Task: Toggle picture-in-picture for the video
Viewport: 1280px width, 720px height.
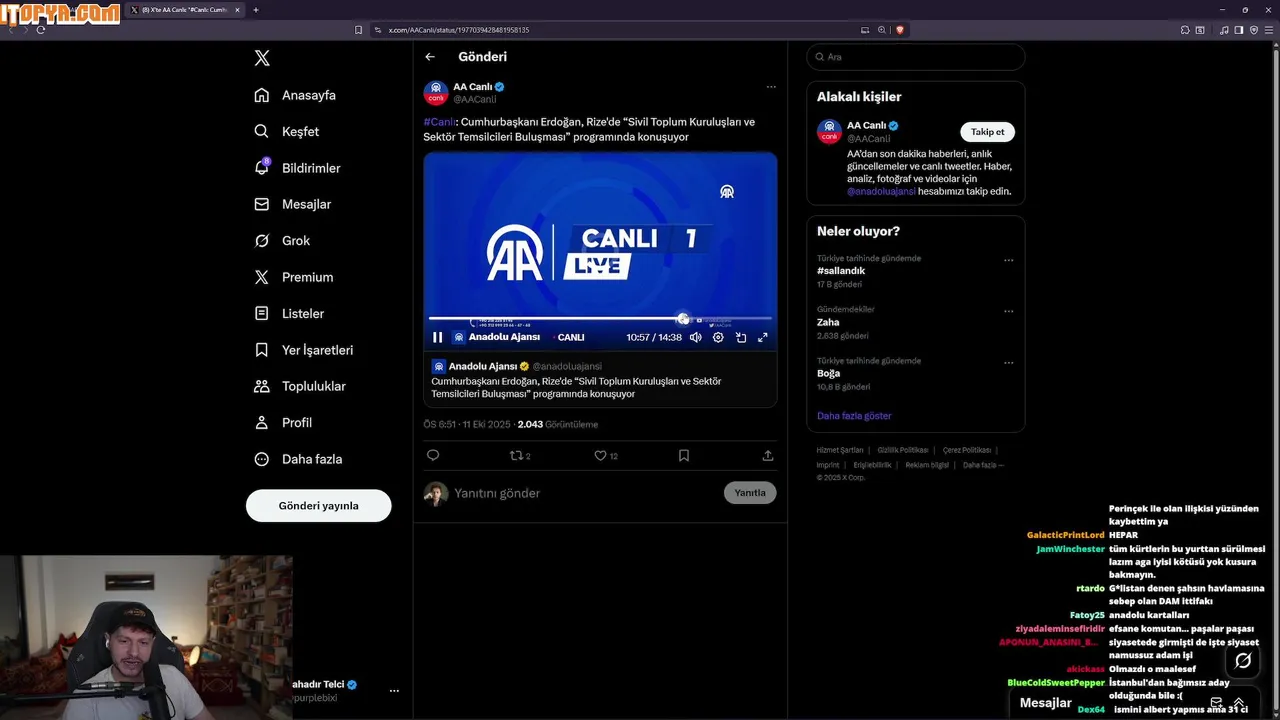Action: [741, 337]
